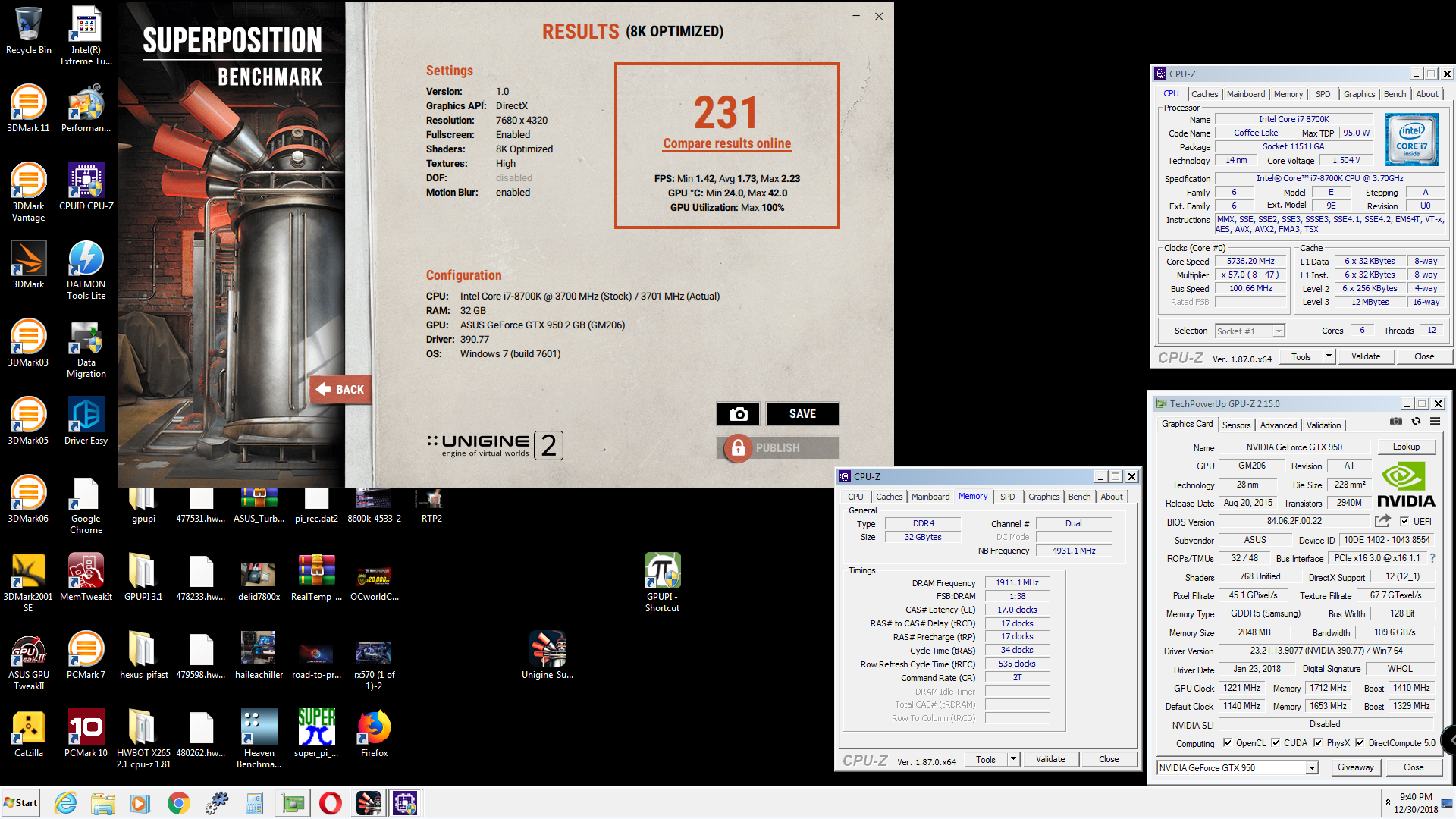Switch to Sensors tab in GPU-Z

(1236, 425)
